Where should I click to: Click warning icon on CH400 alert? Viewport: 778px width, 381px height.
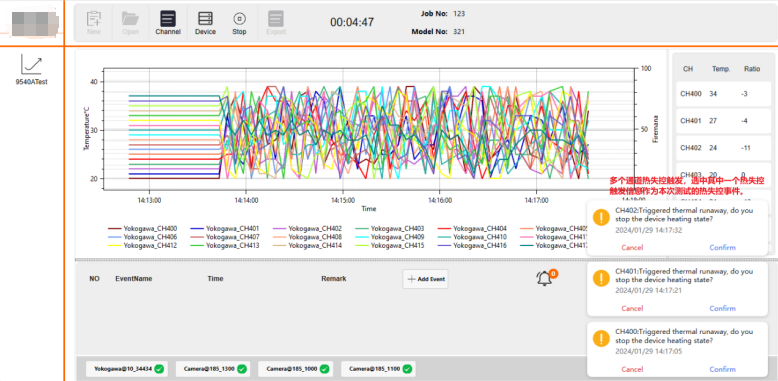coord(601,339)
